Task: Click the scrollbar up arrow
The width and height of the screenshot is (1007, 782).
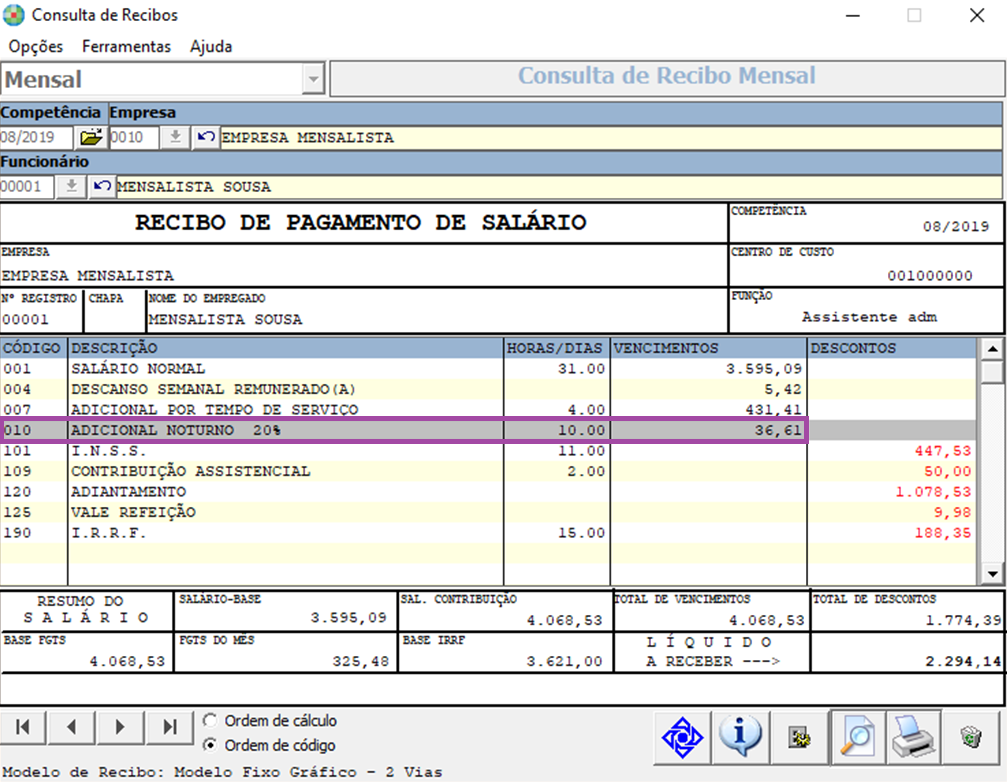Action: pyautogui.click(x=992, y=349)
